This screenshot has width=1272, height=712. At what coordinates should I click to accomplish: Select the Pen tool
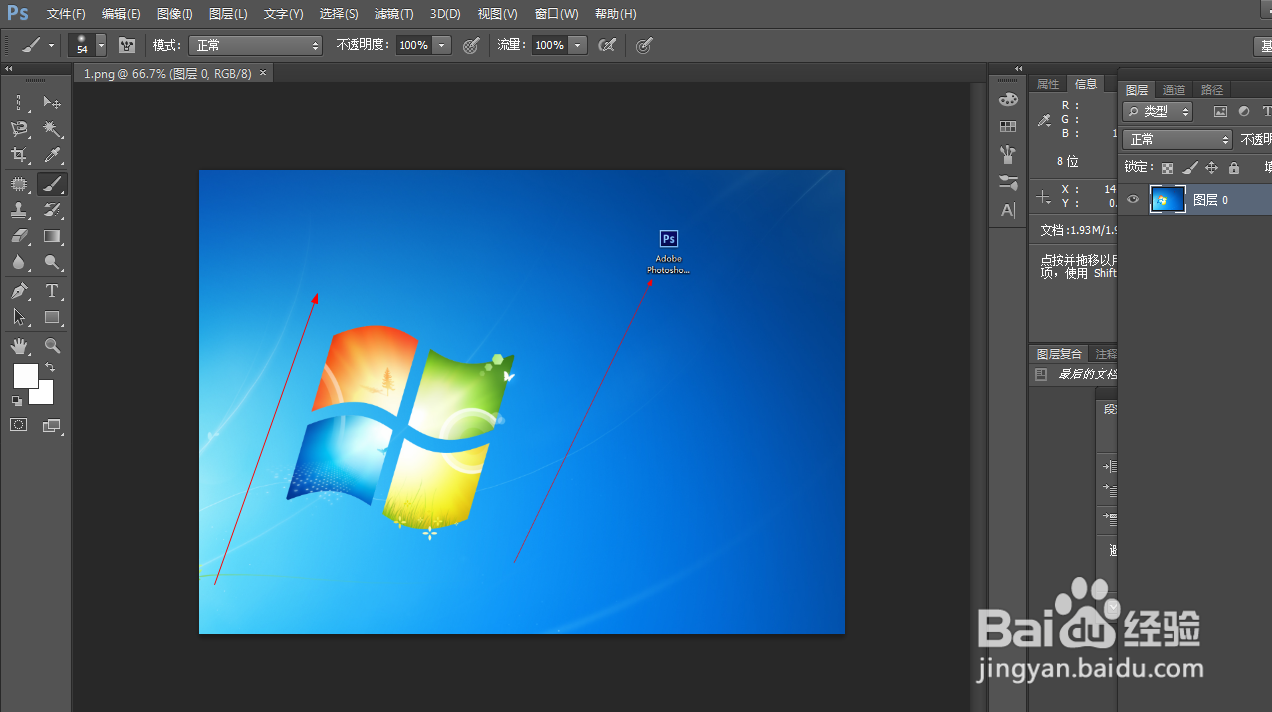coord(19,291)
